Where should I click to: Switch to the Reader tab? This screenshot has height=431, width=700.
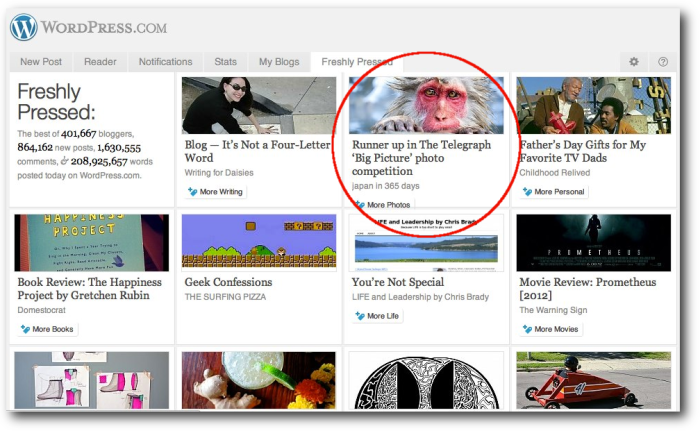(x=100, y=62)
